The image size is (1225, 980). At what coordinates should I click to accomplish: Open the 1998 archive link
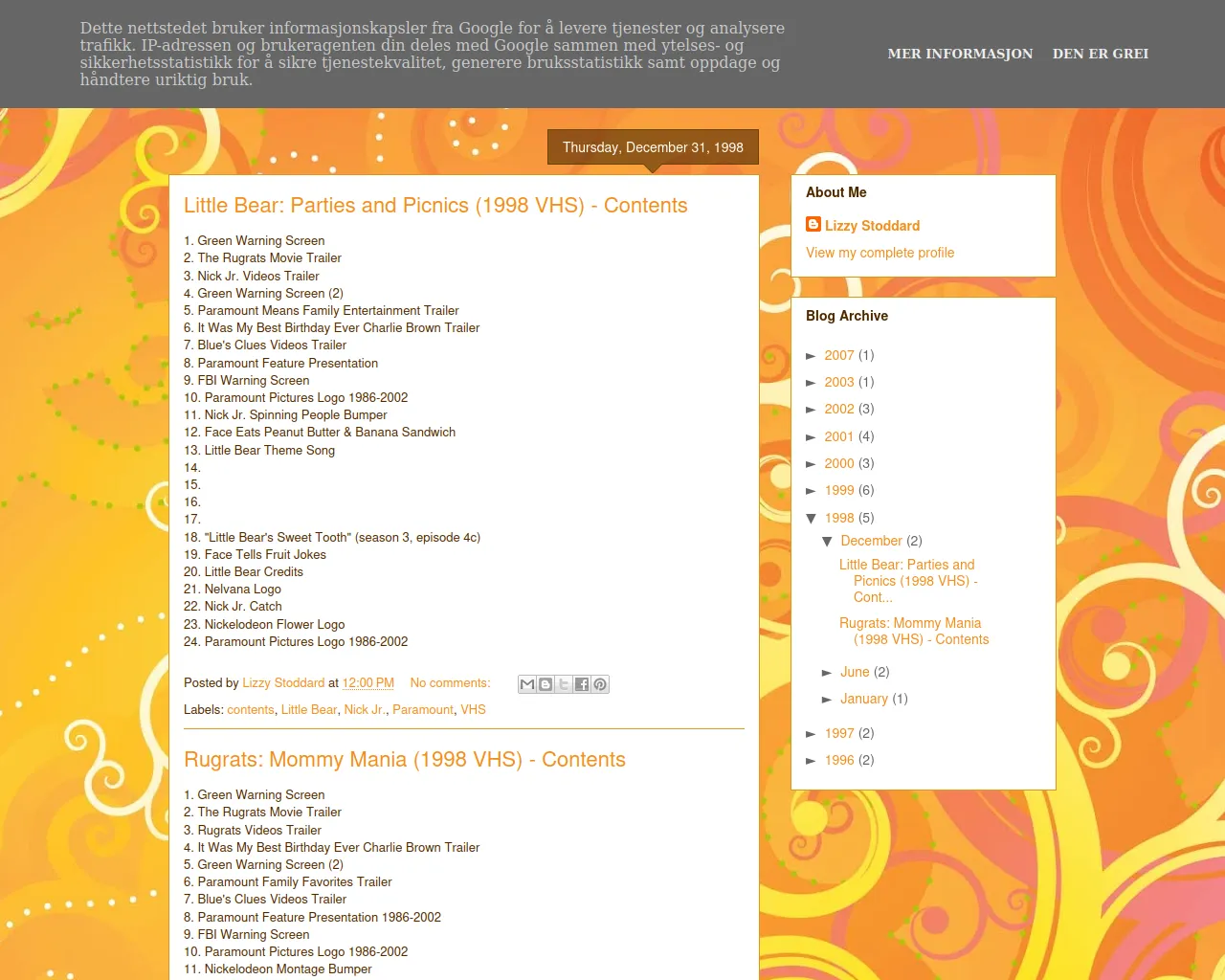point(839,519)
